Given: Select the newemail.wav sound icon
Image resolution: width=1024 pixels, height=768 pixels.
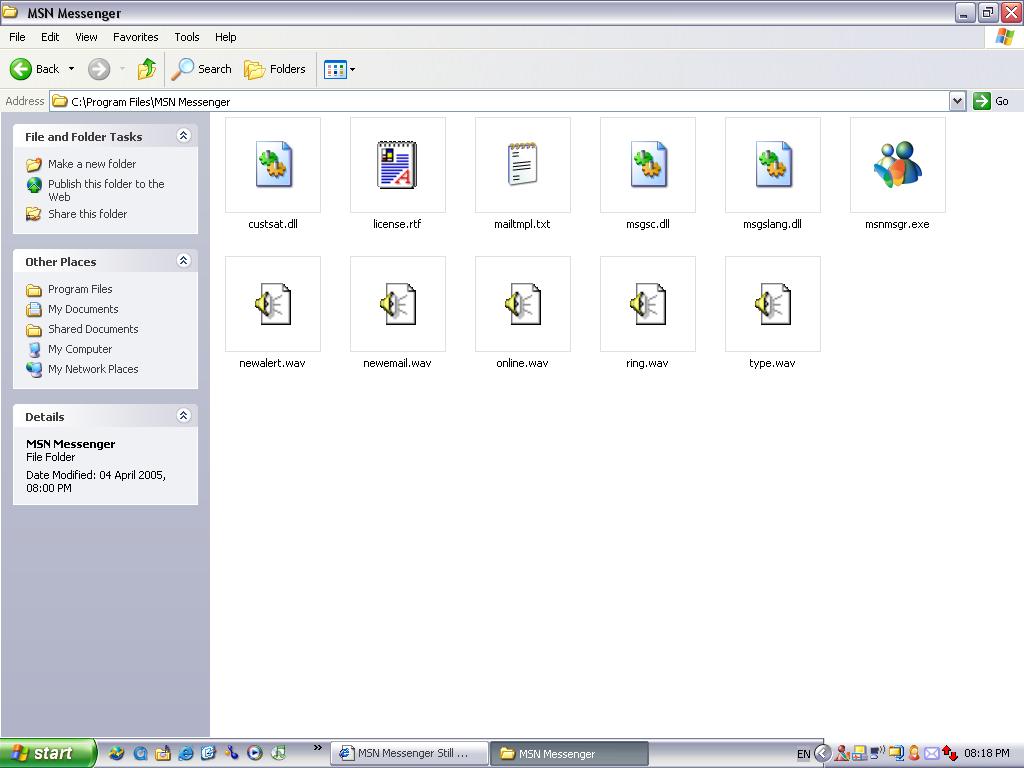Looking at the screenshot, I should [x=398, y=304].
